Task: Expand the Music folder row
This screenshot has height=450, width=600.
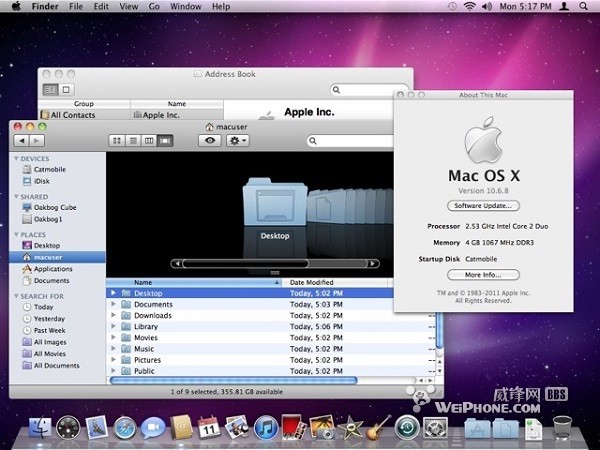Action: (x=113, y=348)
